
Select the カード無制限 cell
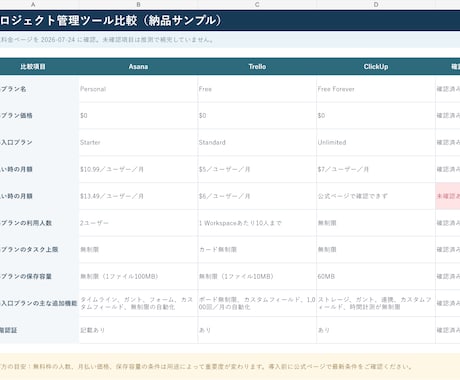click(x=257, y=250)
